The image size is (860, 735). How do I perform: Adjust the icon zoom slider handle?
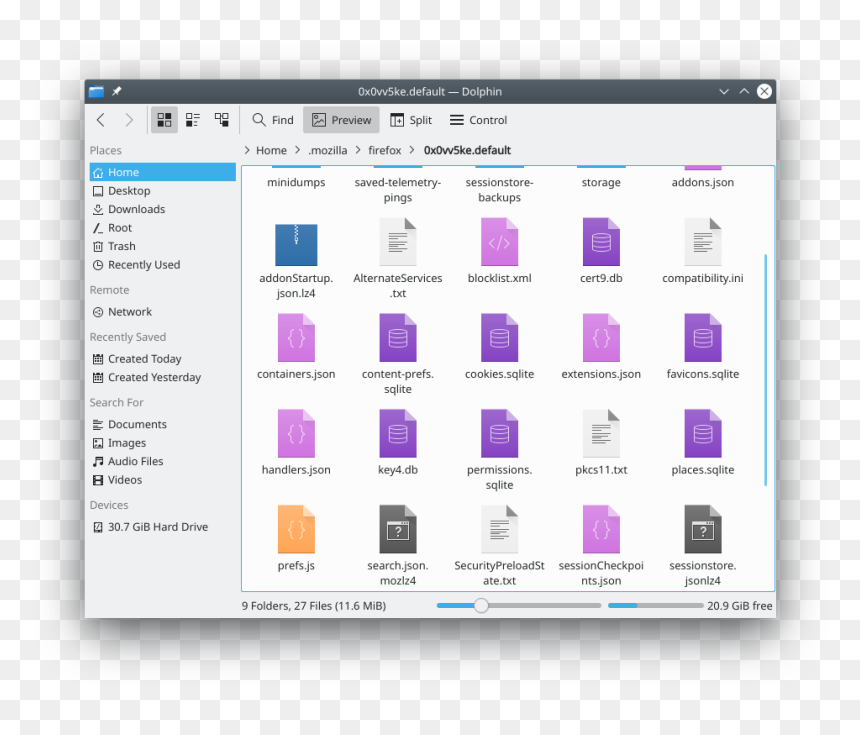point(481,606)
